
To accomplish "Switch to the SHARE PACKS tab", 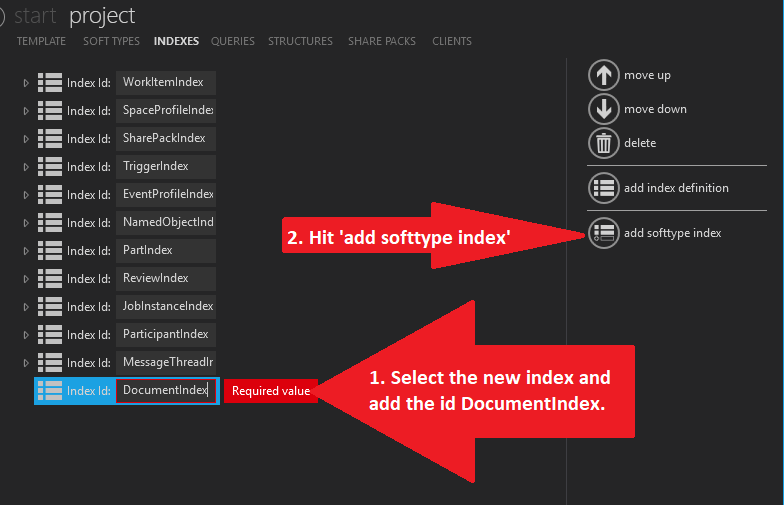I will [382, 41].
